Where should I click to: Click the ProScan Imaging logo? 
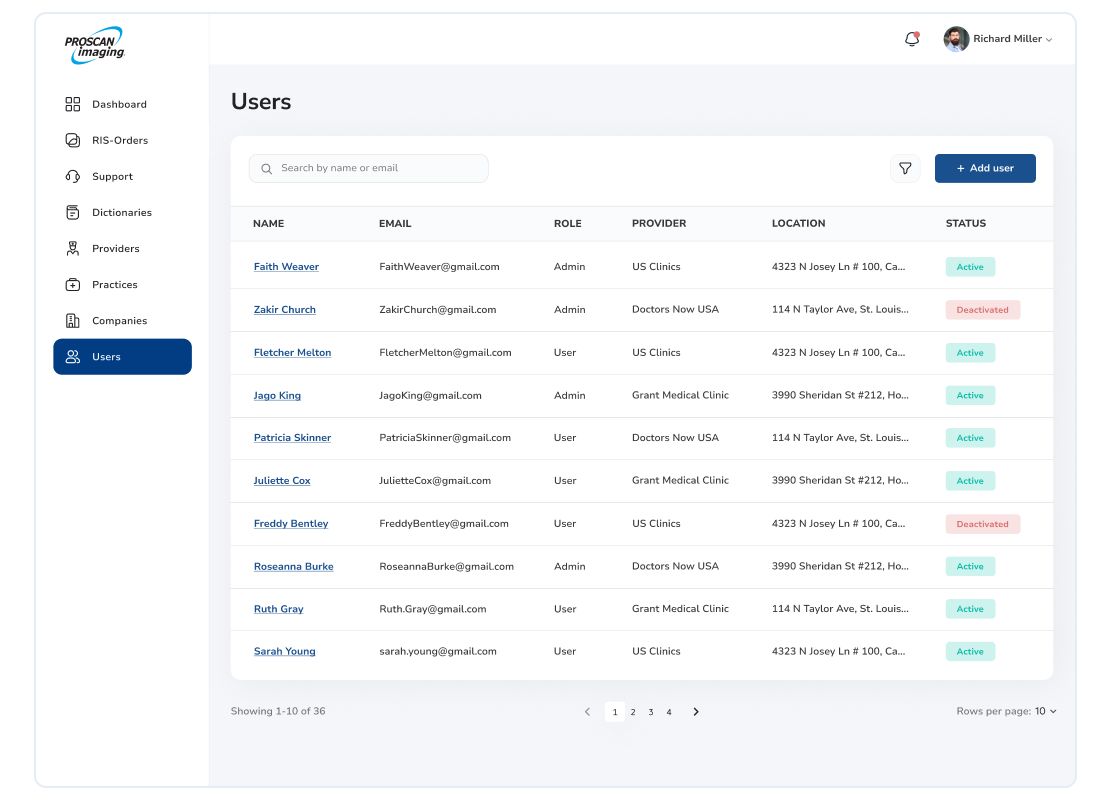pos(95,45)
